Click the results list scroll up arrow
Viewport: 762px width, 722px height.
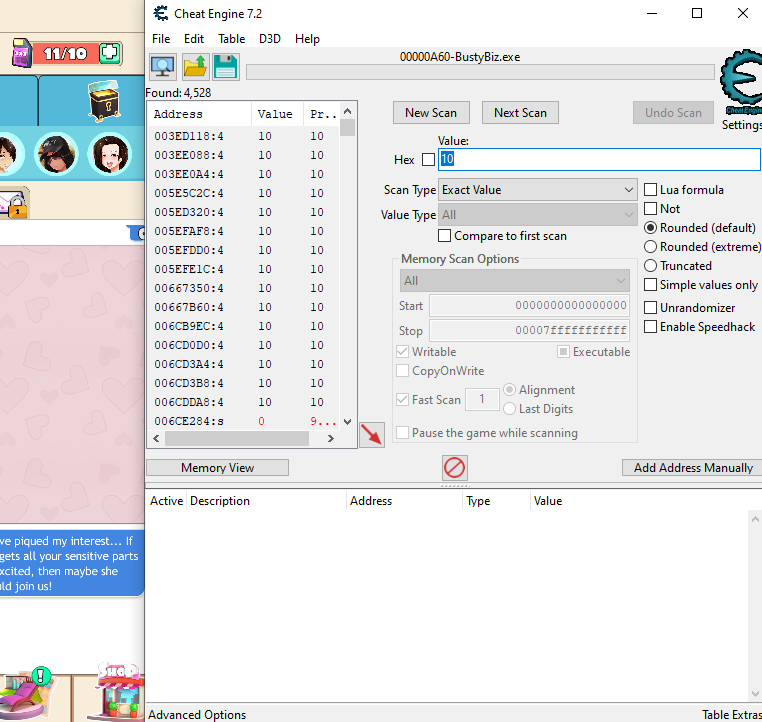[347, 111]
